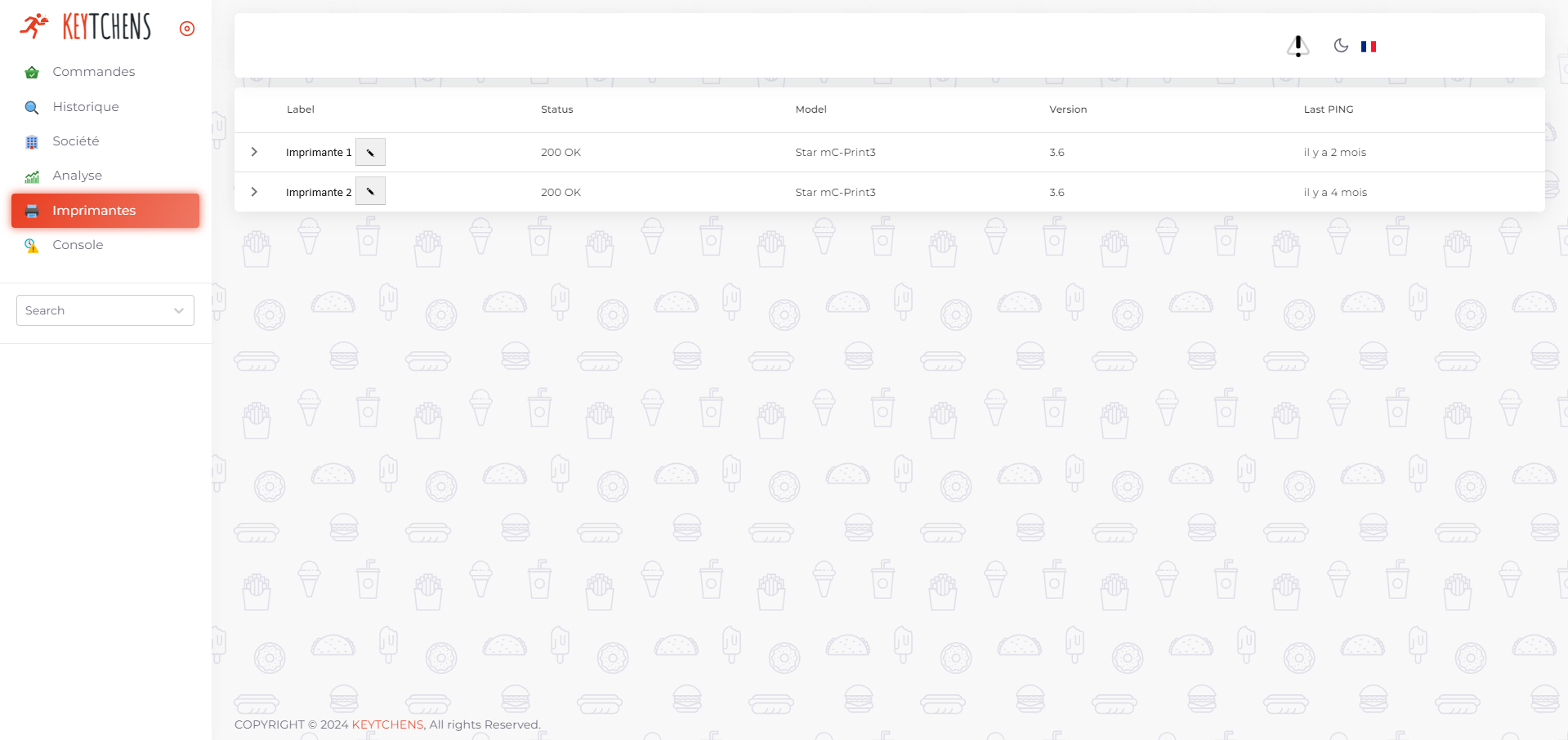This screenshot has width=1568, height=740.
Task: Toggle dark mode with the moon icon
Action: click(1341, 46)
